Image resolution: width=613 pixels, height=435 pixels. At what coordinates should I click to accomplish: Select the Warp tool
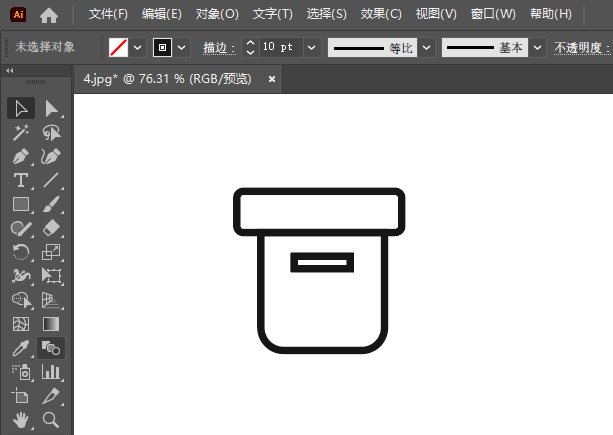(x=21, y=276)
